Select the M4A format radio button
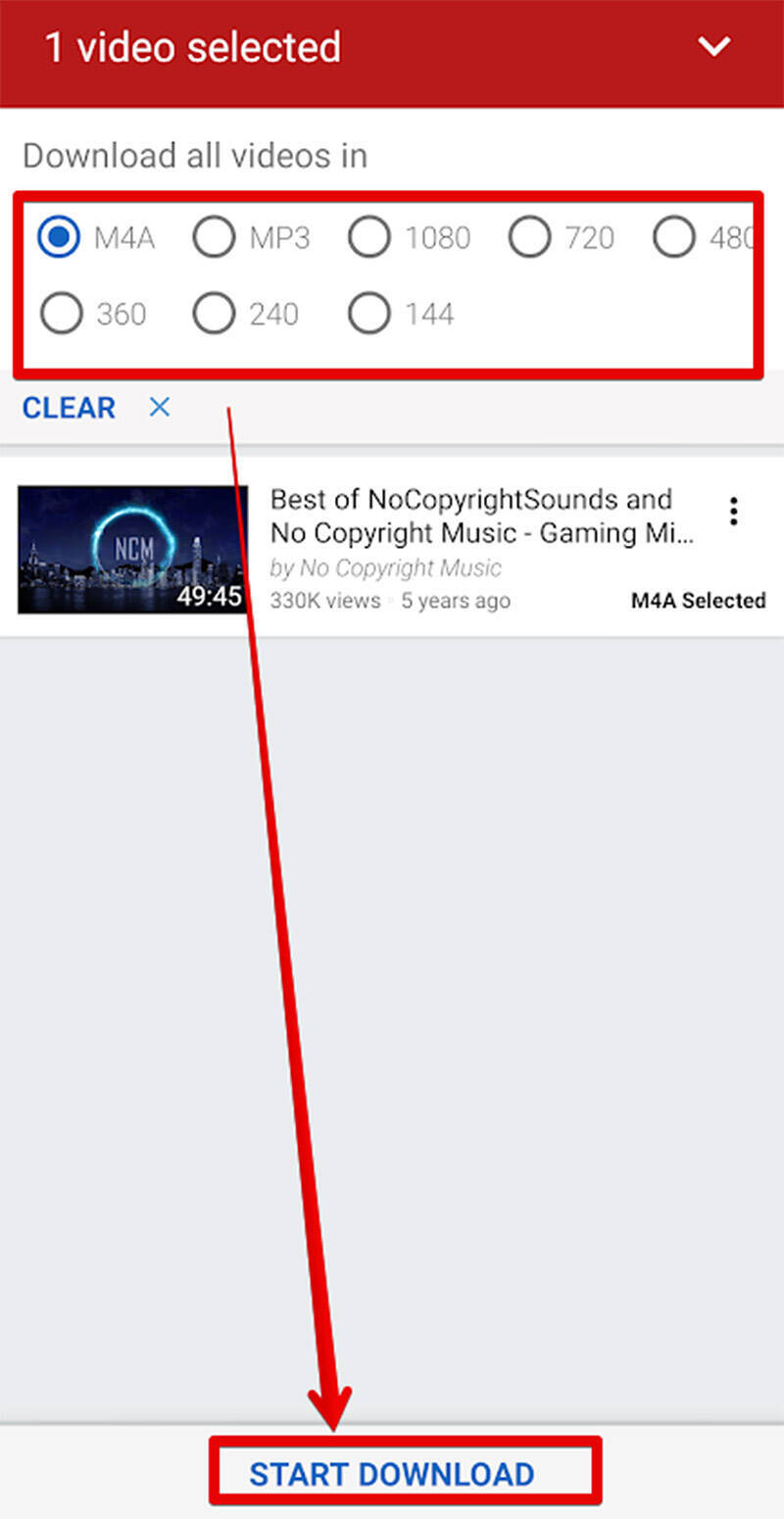 coord(59,237)
